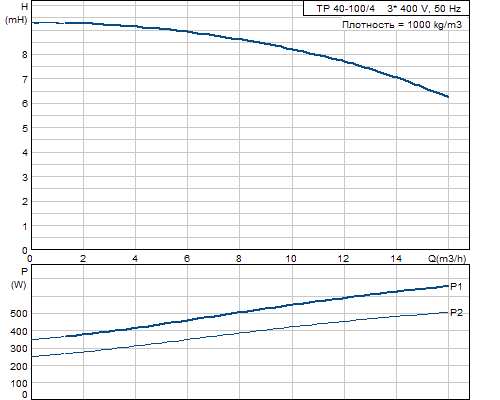Click the thick P1 power curve start
Screen dimensions: 500x400
pyautogui.click(x=33, y=339)
